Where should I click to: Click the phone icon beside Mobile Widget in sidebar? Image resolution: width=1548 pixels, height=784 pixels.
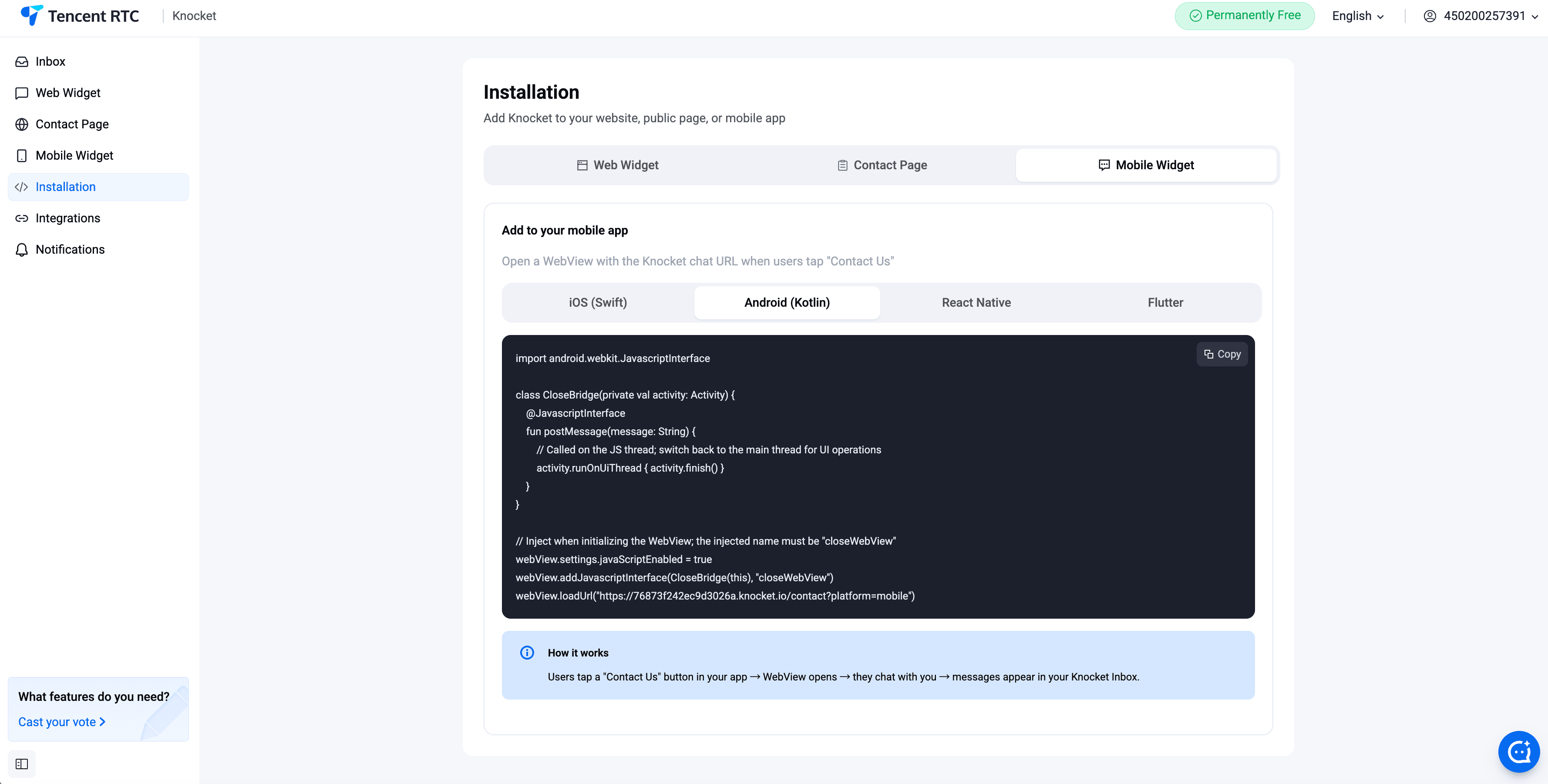tap(22, 156)
